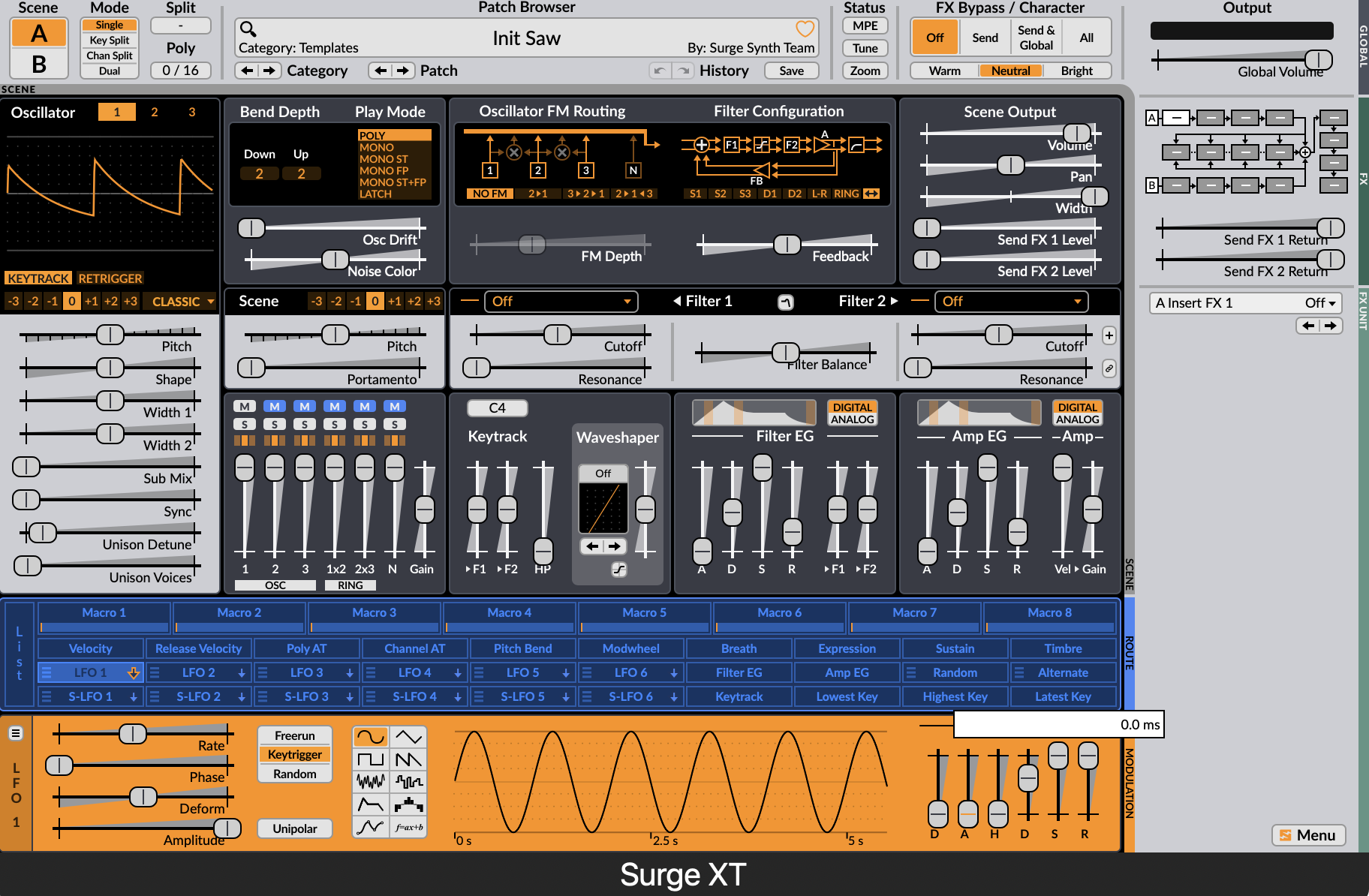Screen dimensions: 1369x896
Task: Open the Filter 1 type dropdown
Action: (561, 301)
